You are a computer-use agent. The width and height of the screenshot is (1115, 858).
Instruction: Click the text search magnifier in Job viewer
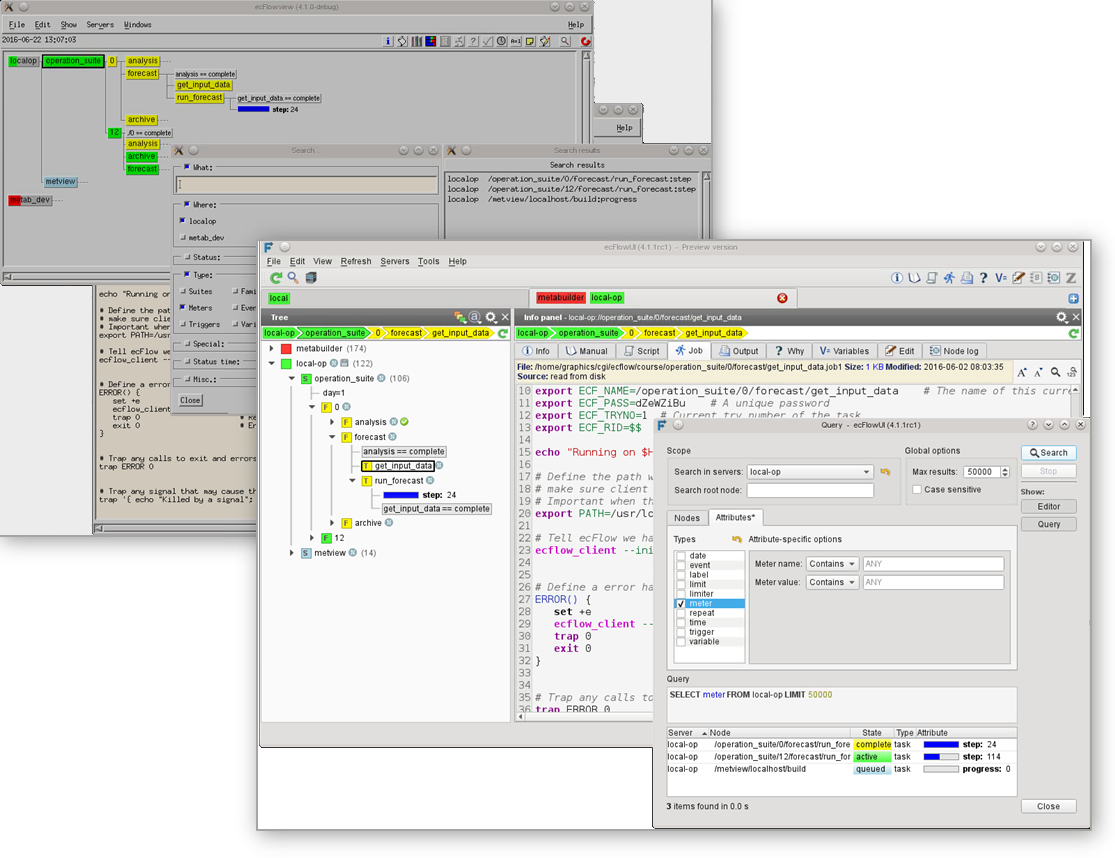1055,372
